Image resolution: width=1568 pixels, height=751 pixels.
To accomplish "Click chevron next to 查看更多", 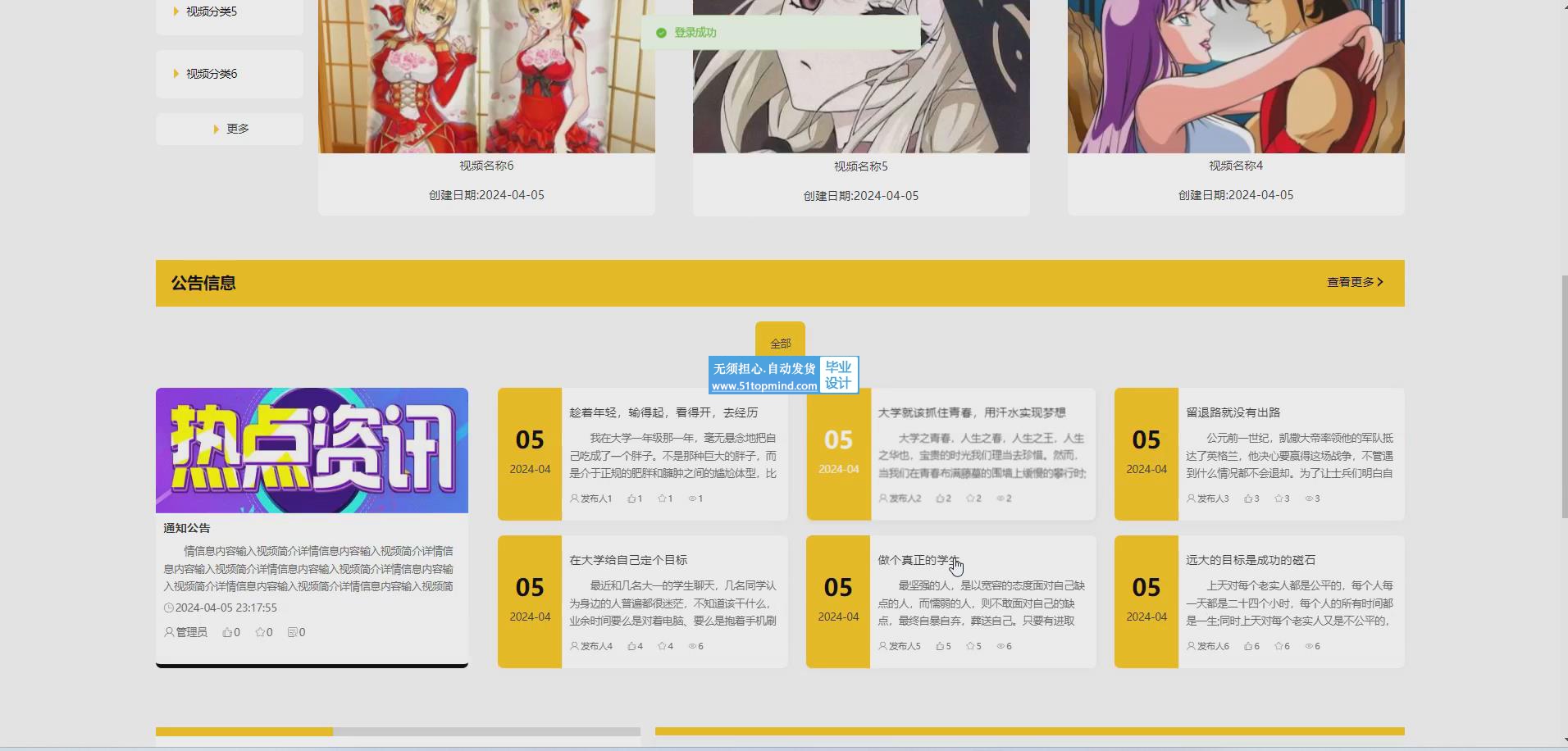I will coord(1380,282).
